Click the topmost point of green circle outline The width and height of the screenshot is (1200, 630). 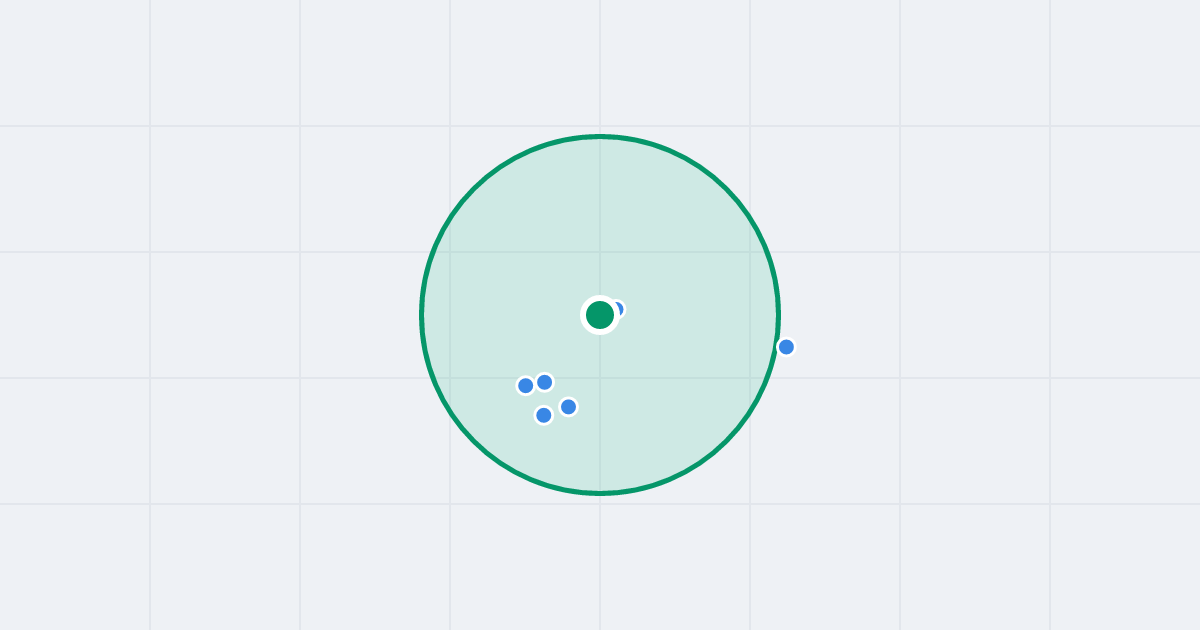point(600,136)
